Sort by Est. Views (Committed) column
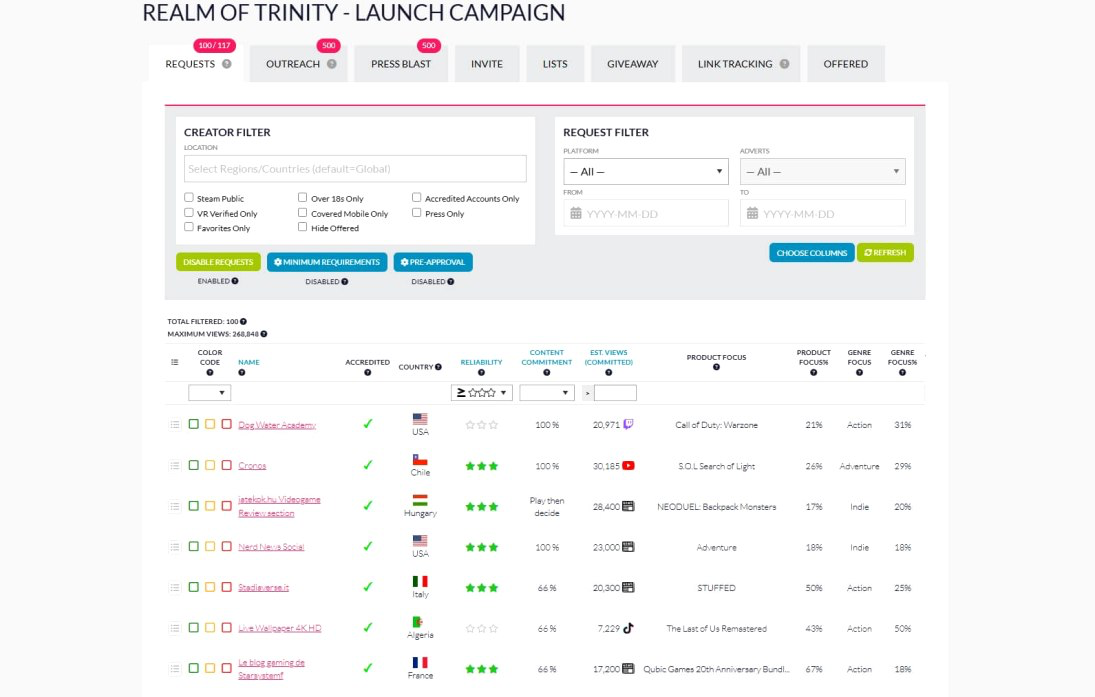Image resolution: width=1095 pixels, height=697 pixels. (608, 357)
